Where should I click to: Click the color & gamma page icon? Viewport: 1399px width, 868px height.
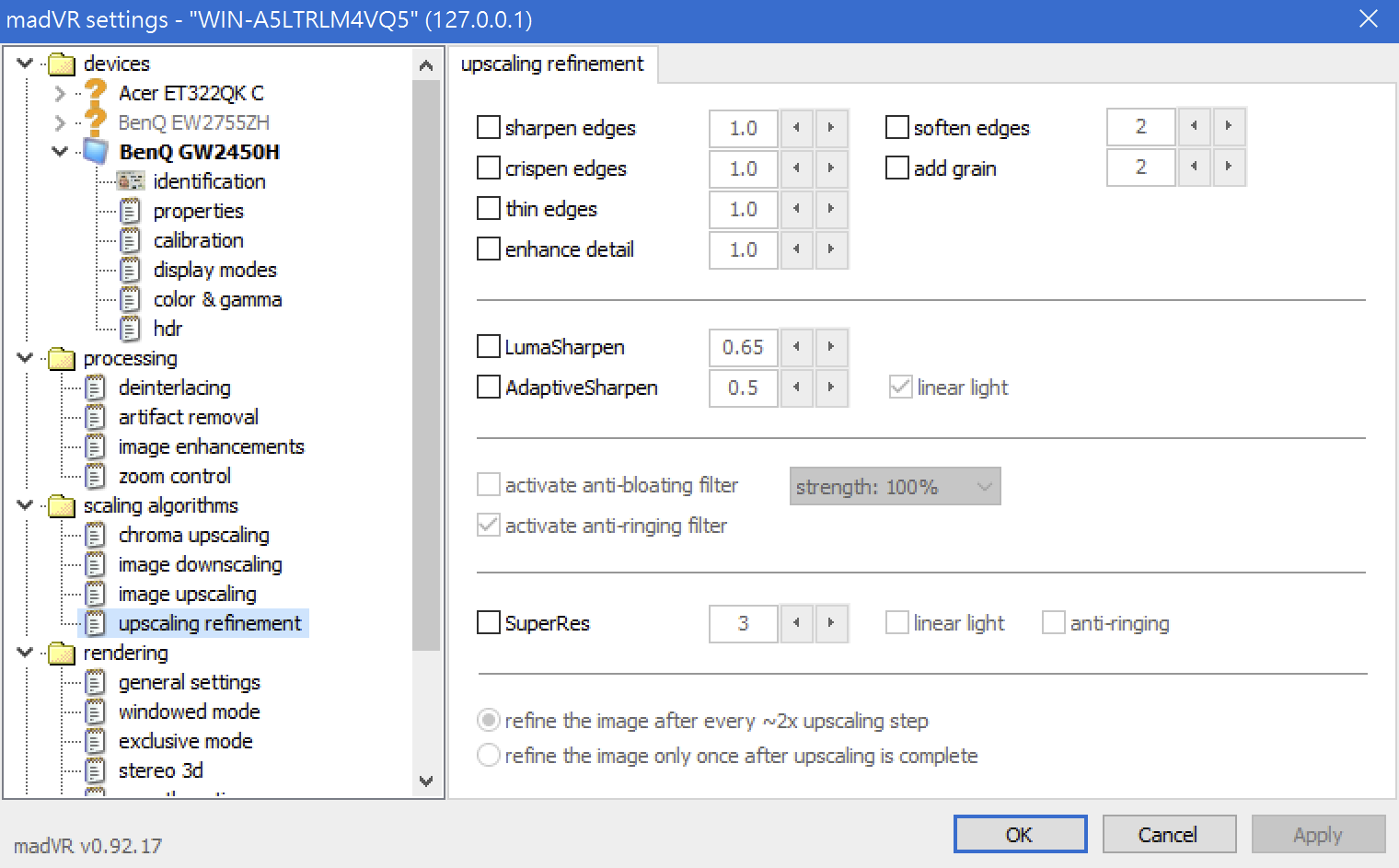(131, 299)
